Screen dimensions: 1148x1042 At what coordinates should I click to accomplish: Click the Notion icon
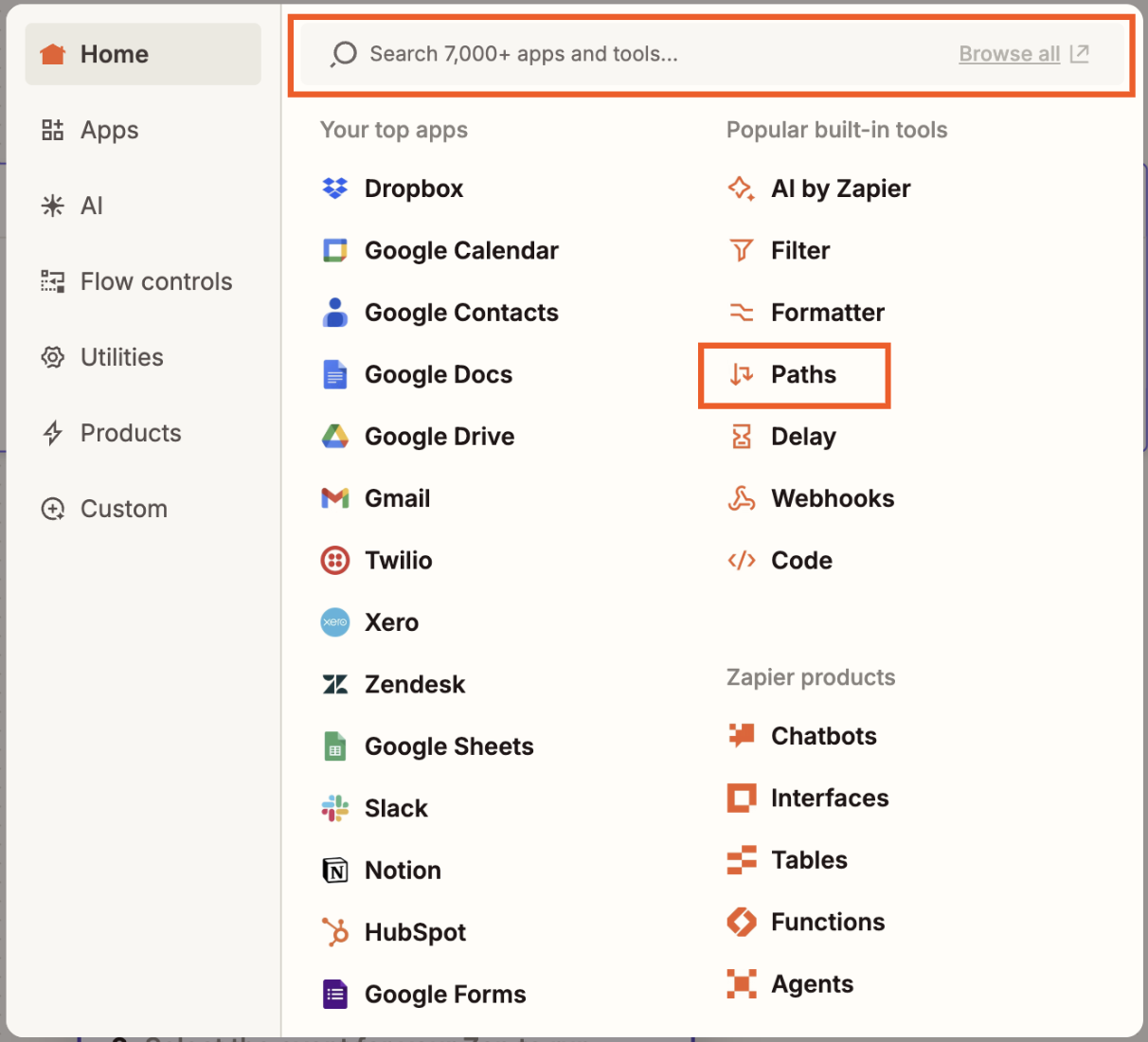click(x=335, y=871)
